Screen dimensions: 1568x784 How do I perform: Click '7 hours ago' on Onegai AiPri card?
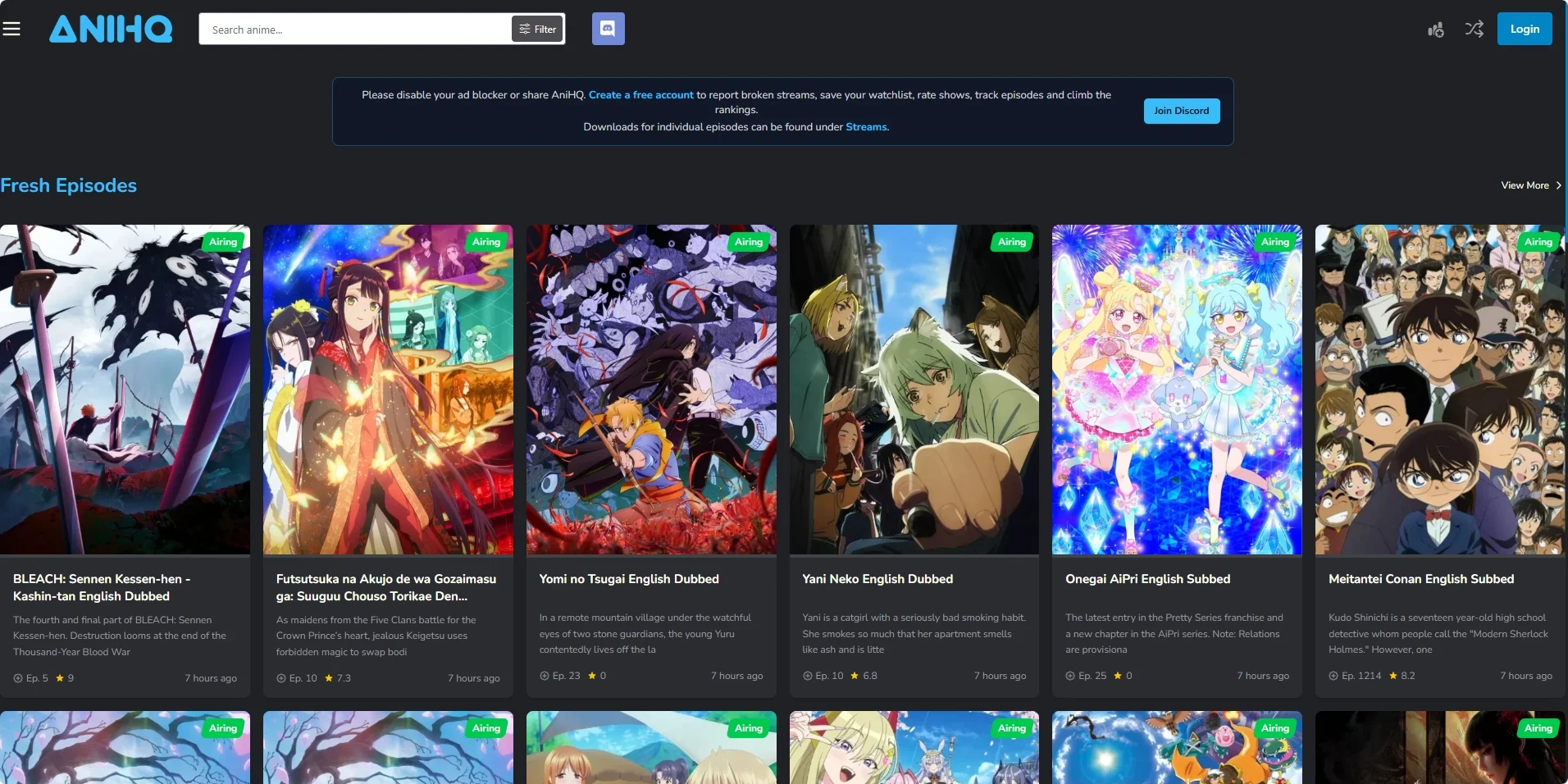tap(1263, 676)
